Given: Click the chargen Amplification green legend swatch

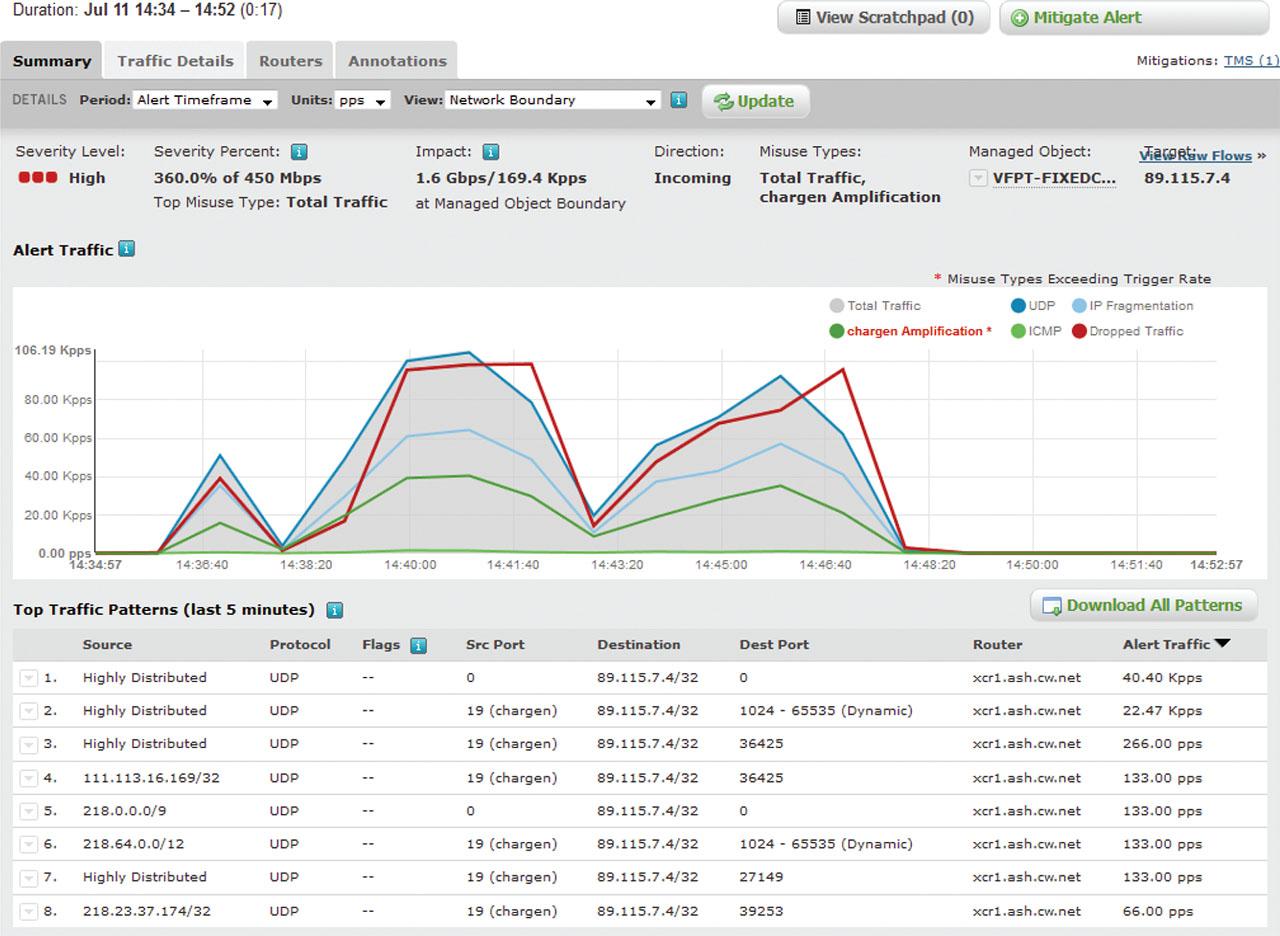Looking at the screenshot, I should tap(836, 331).
